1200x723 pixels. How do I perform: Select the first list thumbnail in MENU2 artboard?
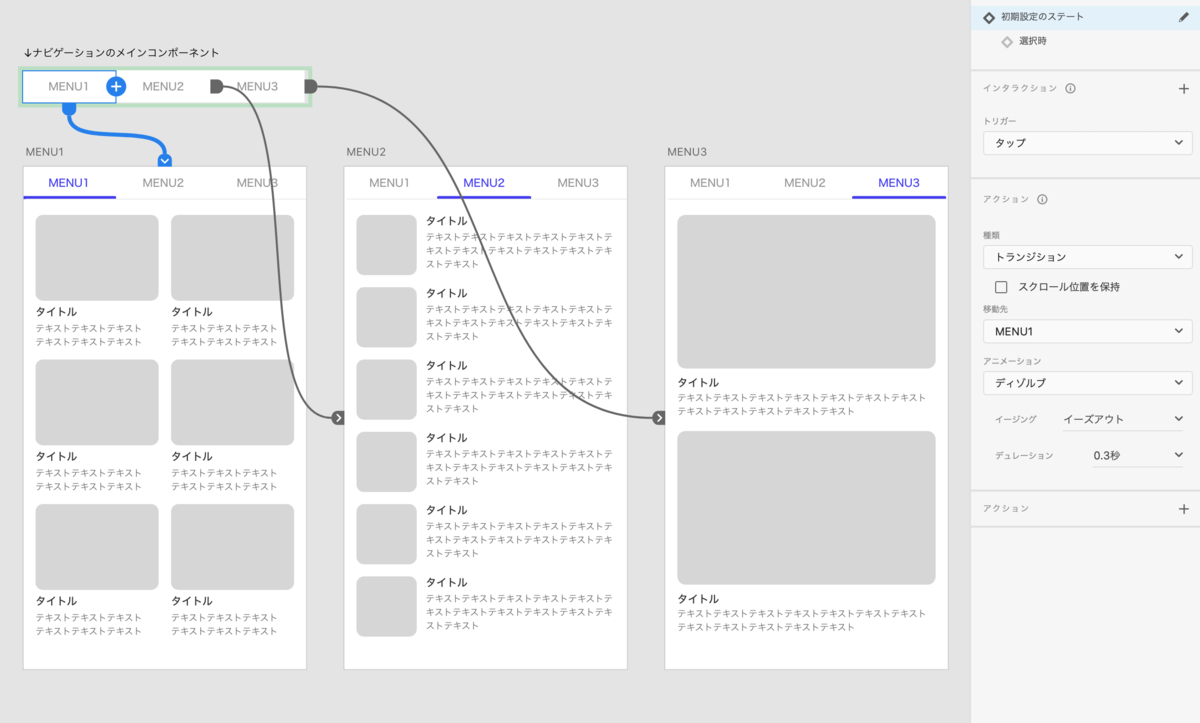click(386, 245)
